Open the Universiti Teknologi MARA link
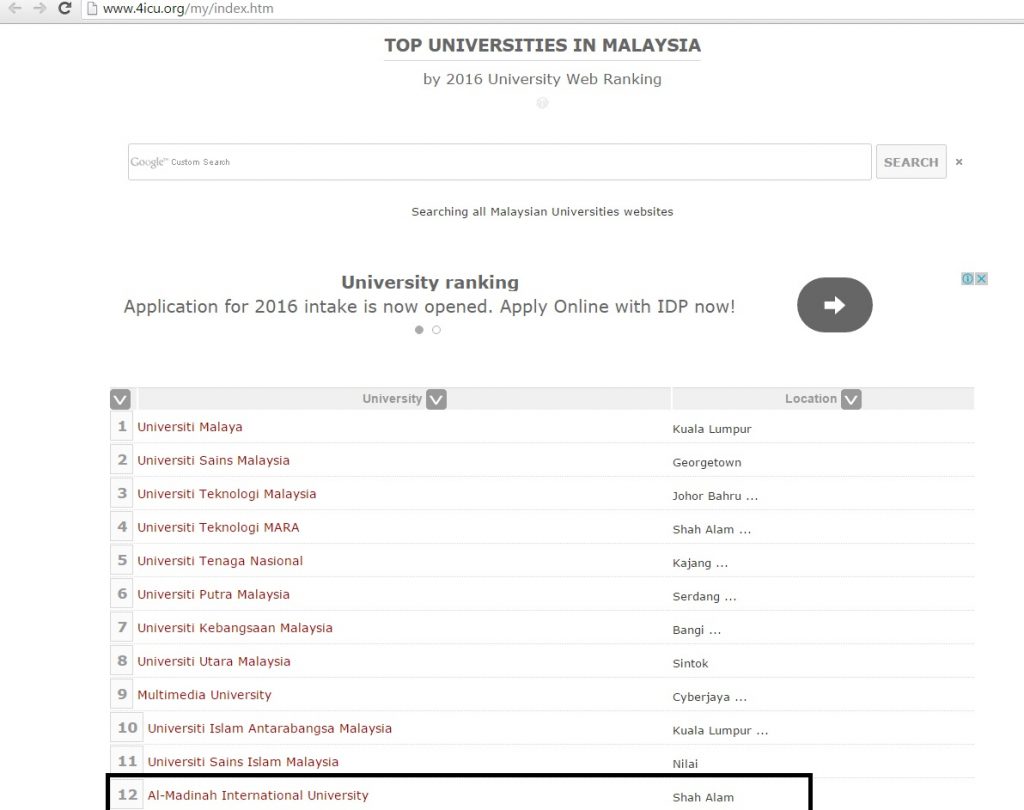1024x810 pixels. click(x=218, y=528)
